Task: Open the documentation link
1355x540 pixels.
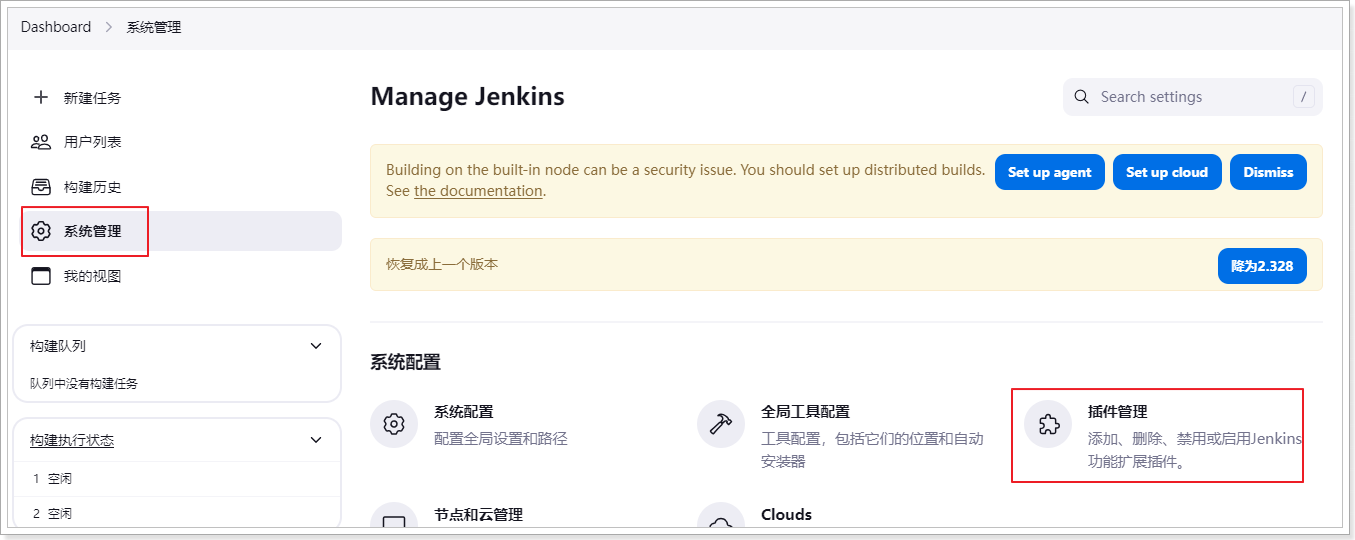Action: tap(478, 191)
